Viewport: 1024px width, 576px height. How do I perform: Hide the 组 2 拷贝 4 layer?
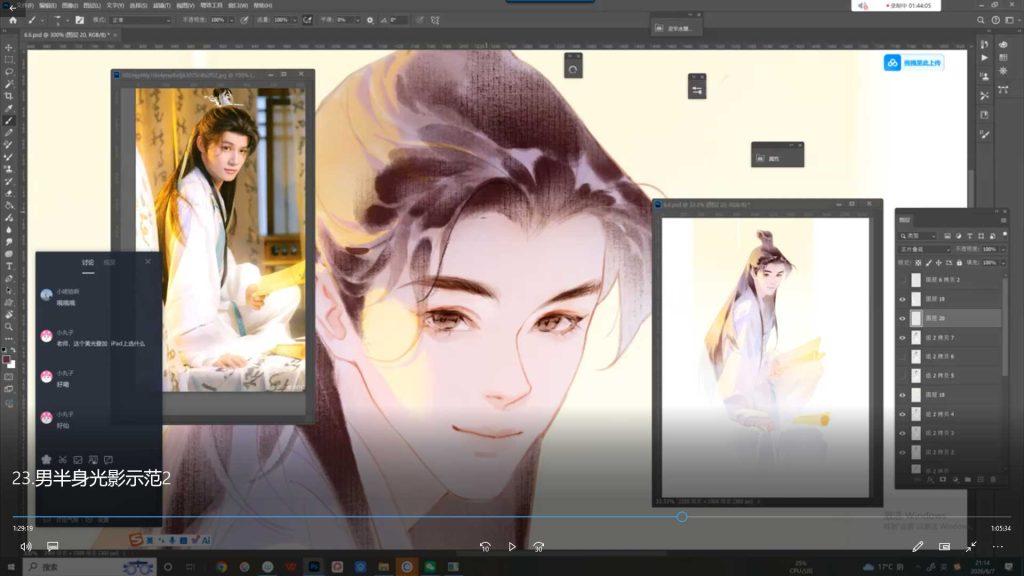903,414
